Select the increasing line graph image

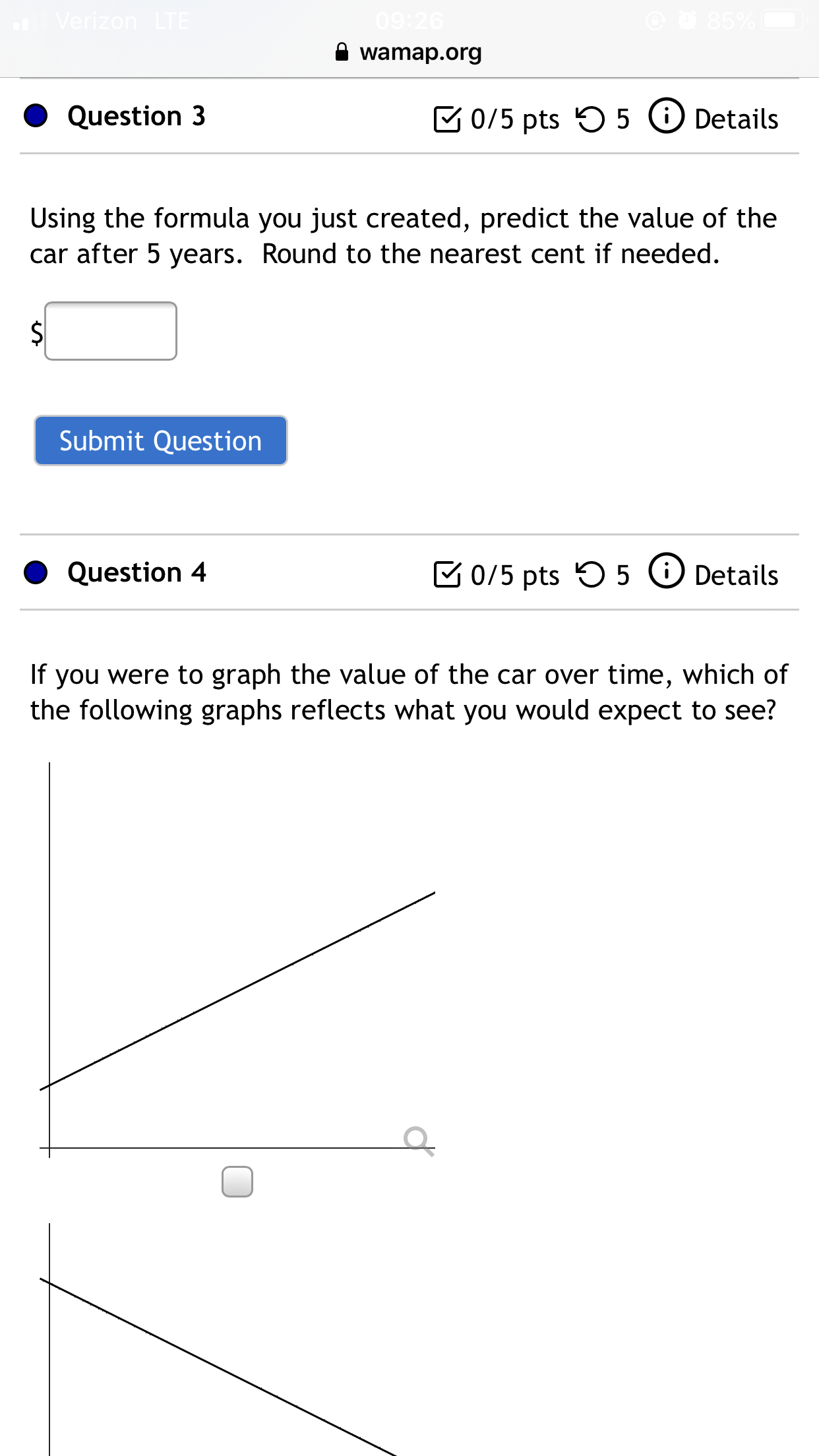click(237, 960)
